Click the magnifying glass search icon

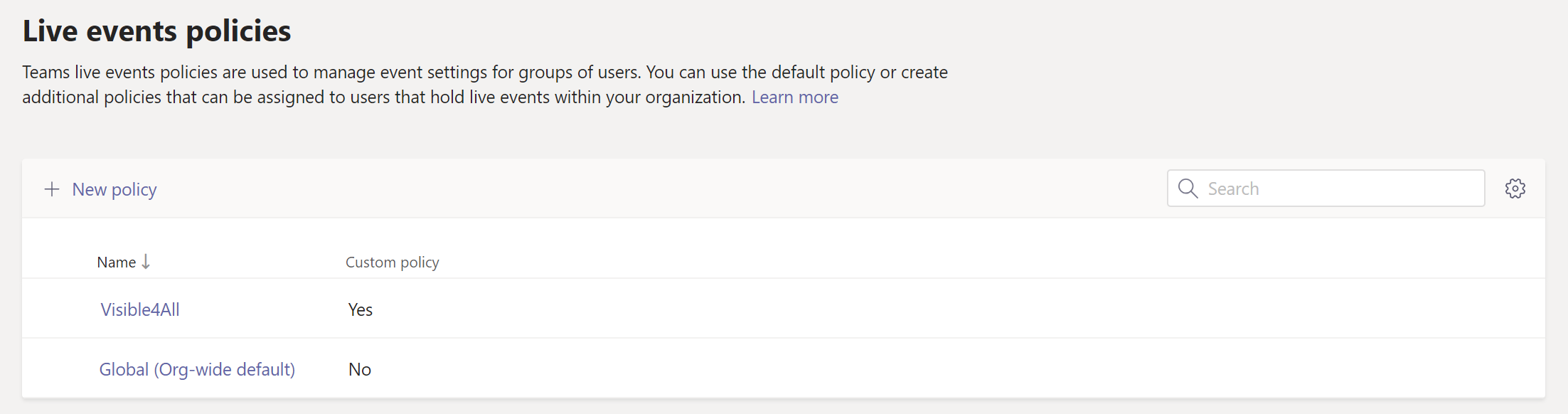coord(1188,189)
